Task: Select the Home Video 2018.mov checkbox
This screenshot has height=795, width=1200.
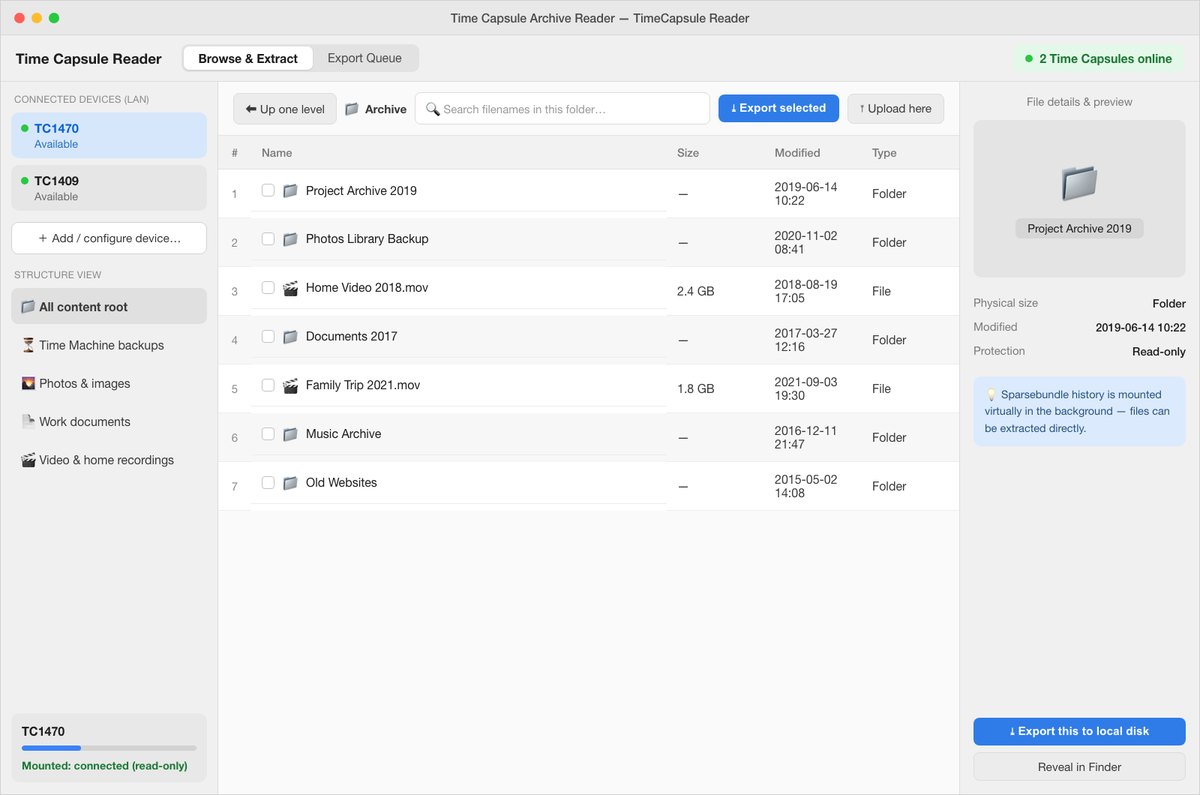Action: (268, 287)
